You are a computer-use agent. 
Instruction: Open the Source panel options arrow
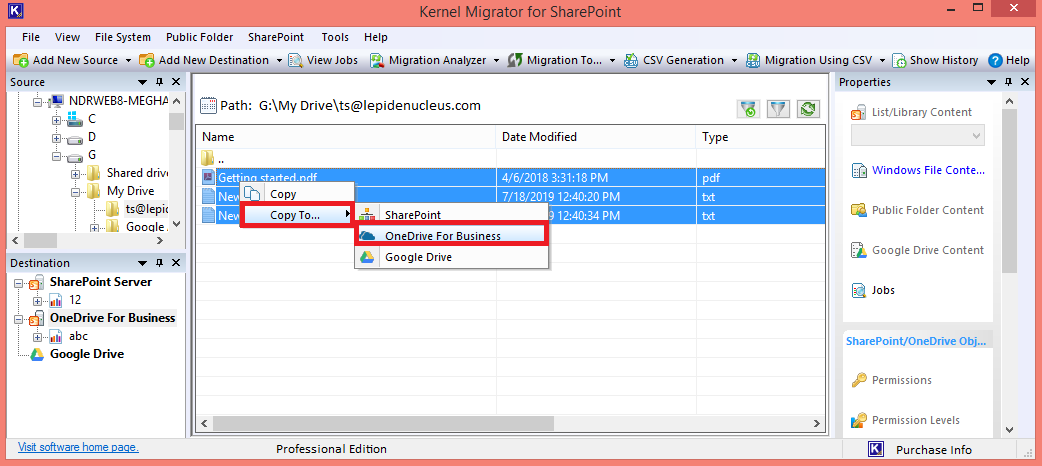tap(142, 82)
